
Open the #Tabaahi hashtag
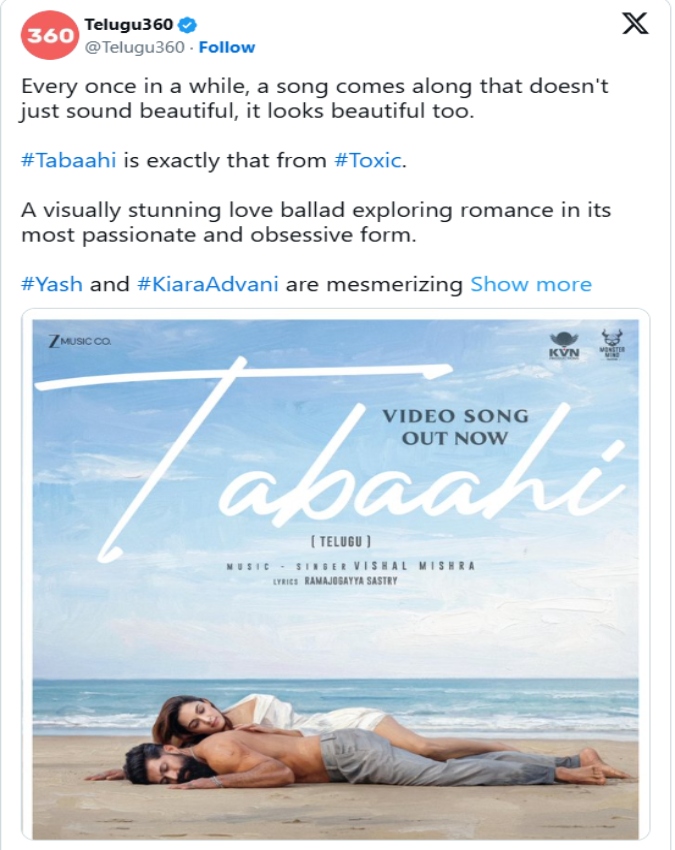click(x=69, y=160)
